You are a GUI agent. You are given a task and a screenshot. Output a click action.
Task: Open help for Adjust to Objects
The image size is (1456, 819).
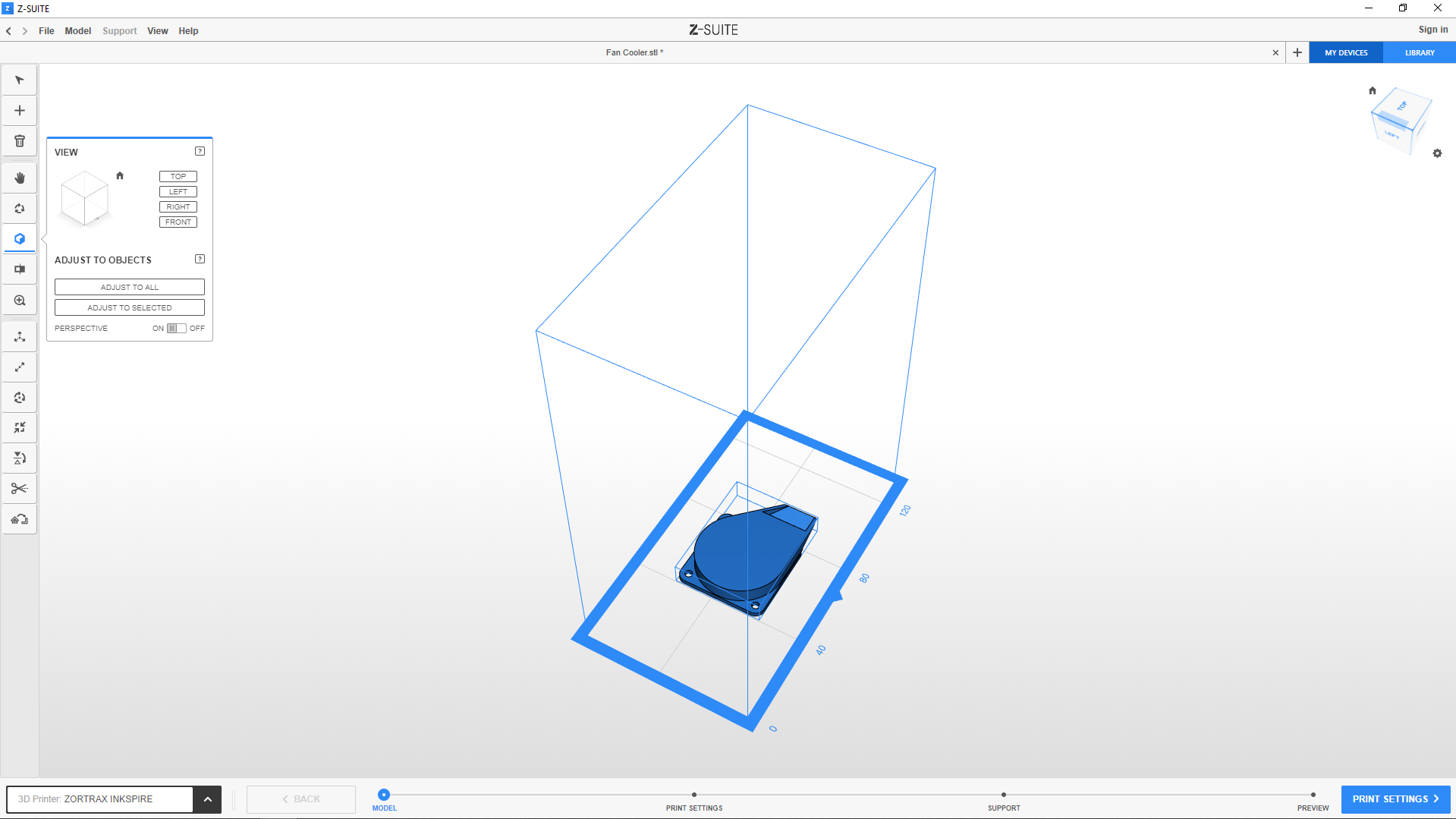(200, 260)
